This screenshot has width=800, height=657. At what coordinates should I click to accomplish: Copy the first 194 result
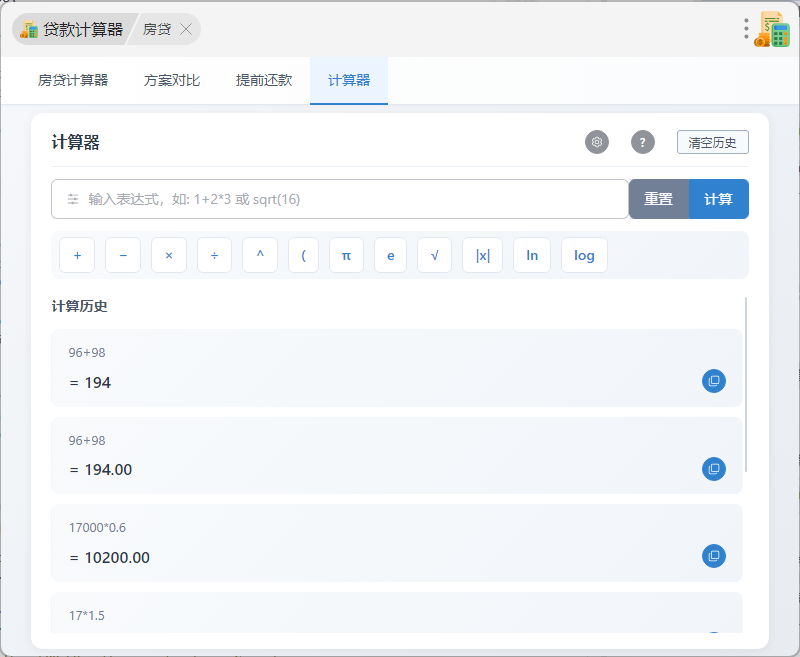(714, 381)
